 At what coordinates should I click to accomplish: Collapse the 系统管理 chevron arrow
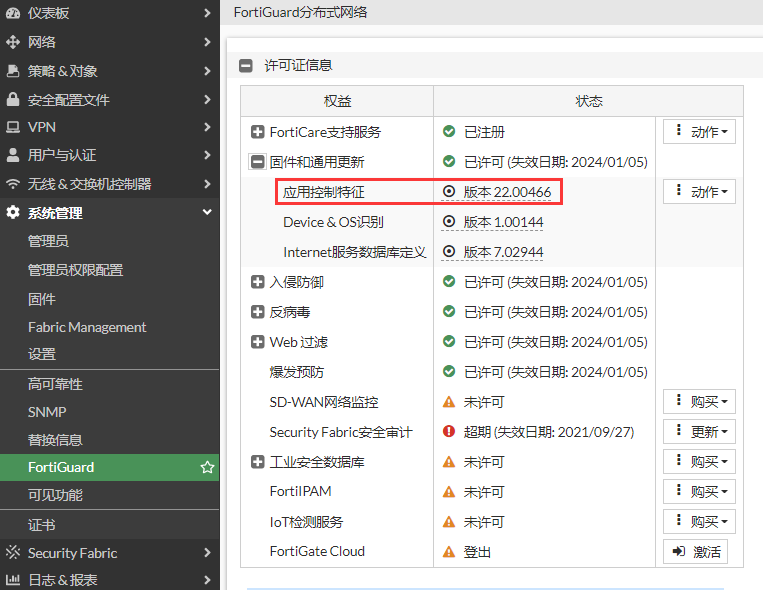pos(207,212)
